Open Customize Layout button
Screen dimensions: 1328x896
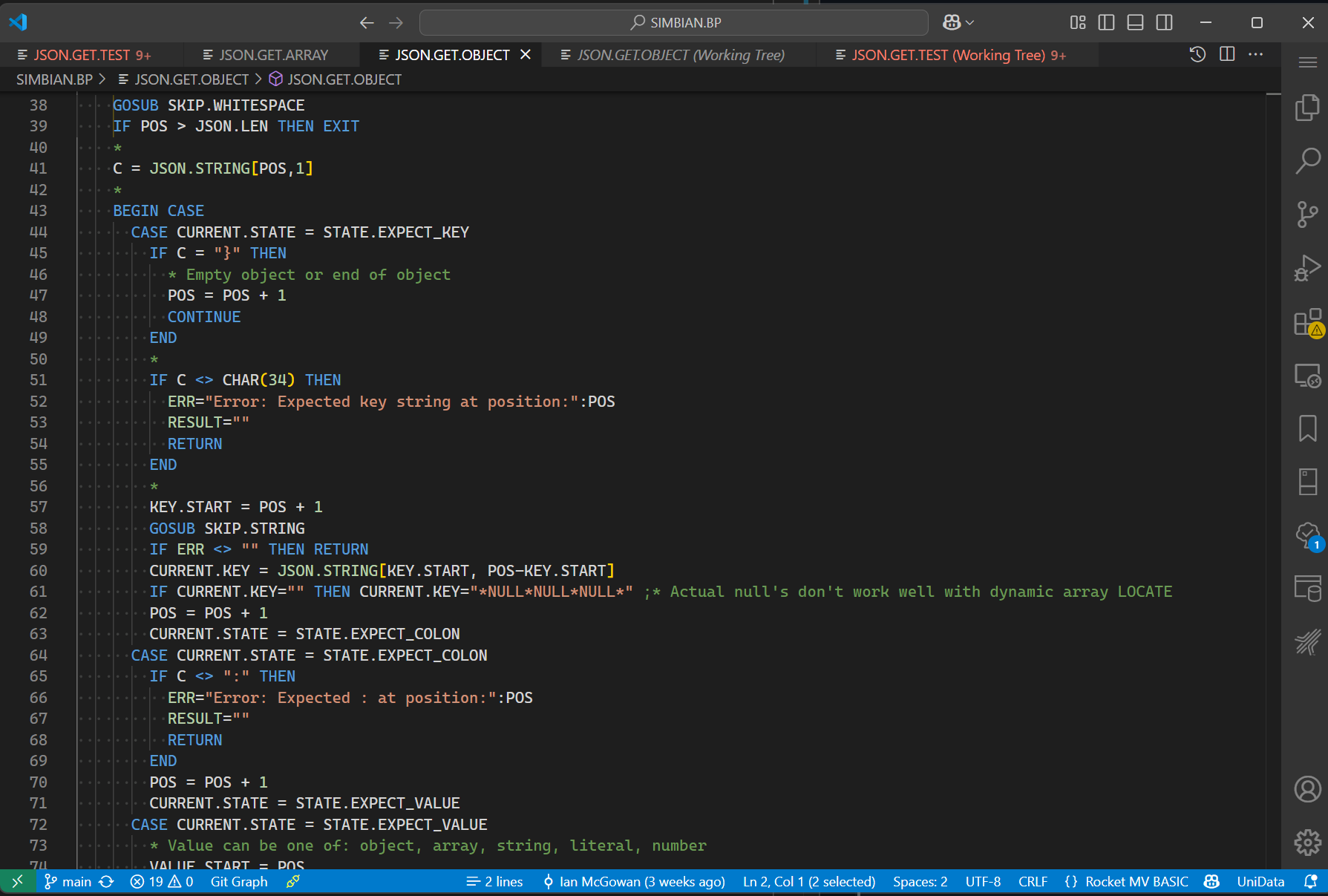pyautogui.click(x=1078, y=23)
